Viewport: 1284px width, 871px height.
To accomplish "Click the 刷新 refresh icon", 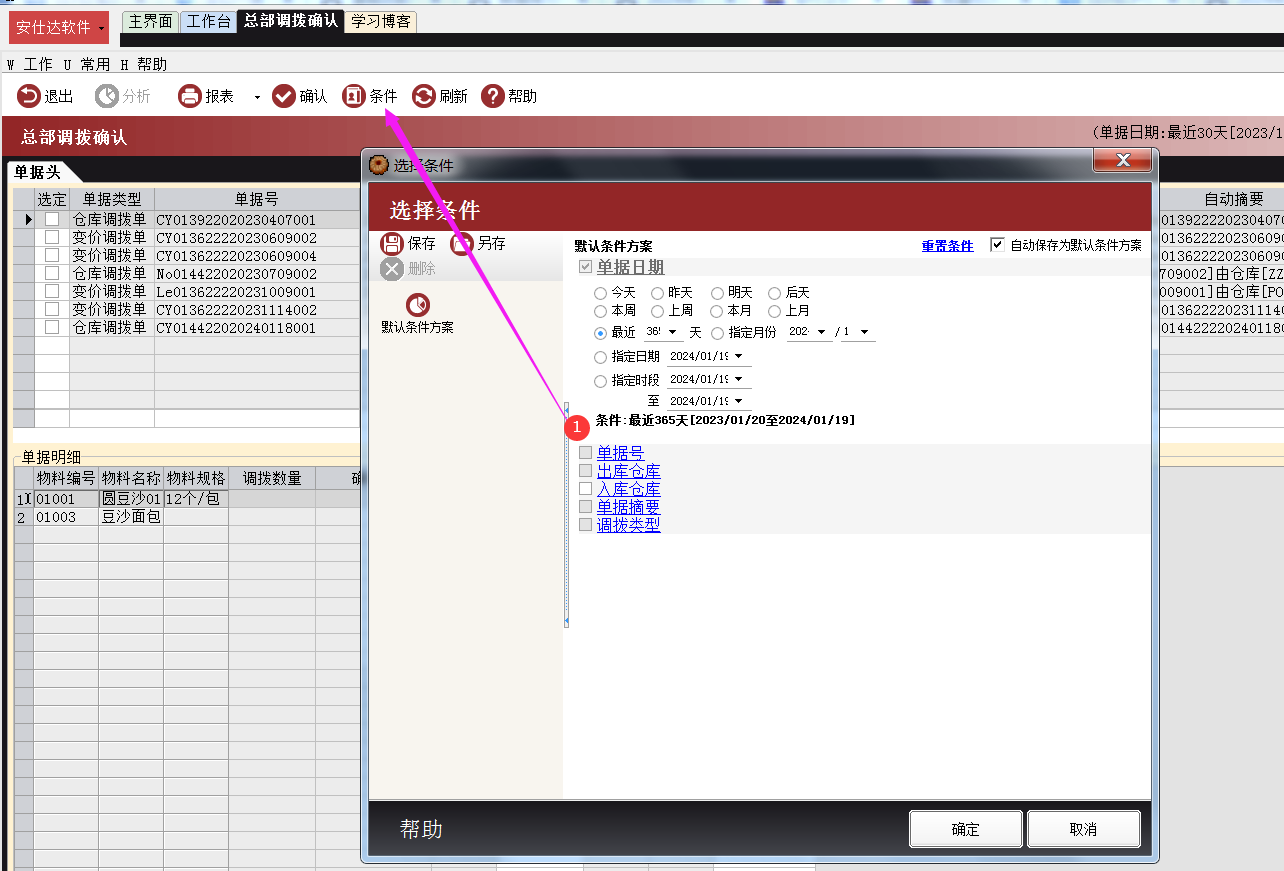I will click(424, 96).
